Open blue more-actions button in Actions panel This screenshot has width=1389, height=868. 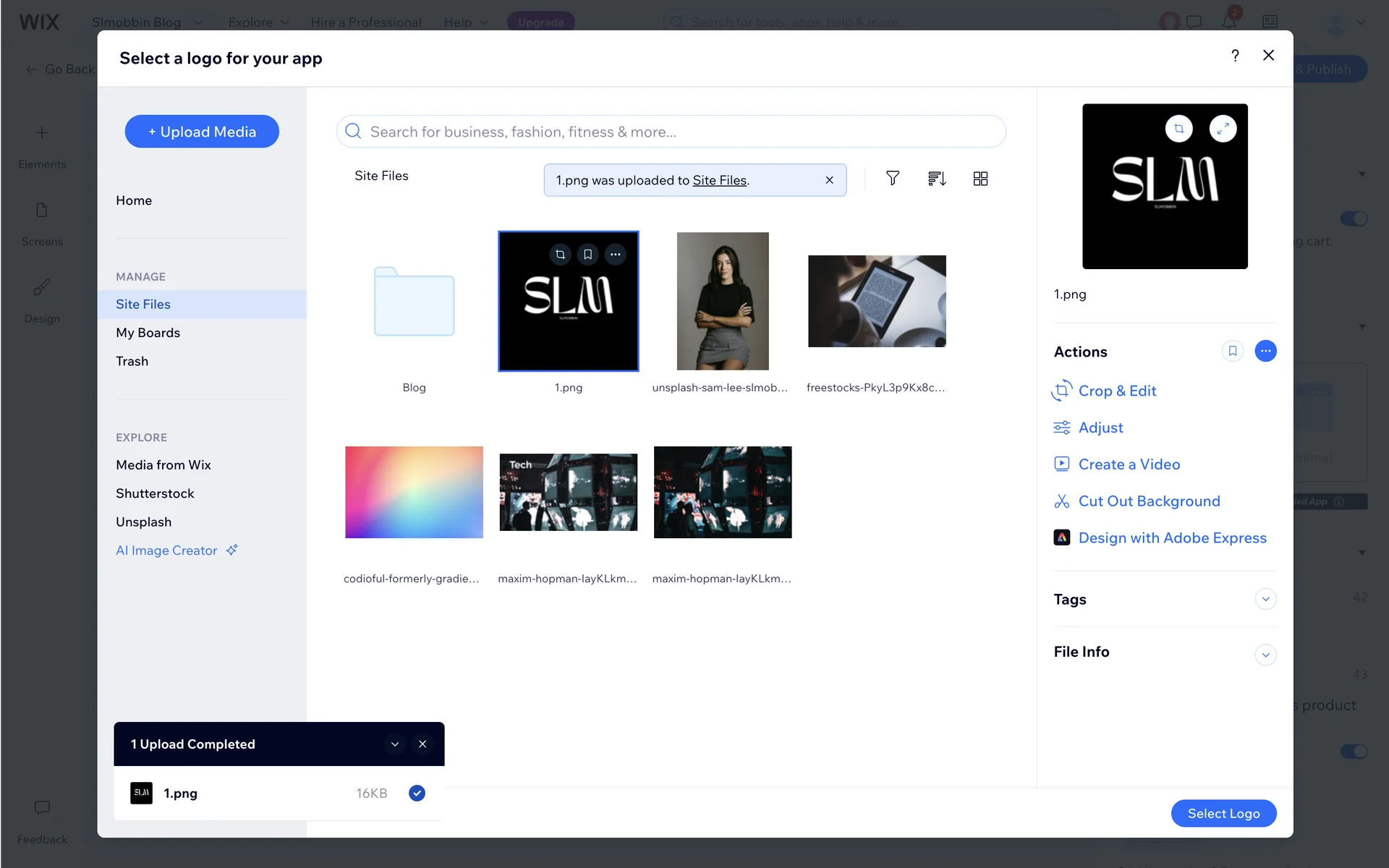(1265, 351)
